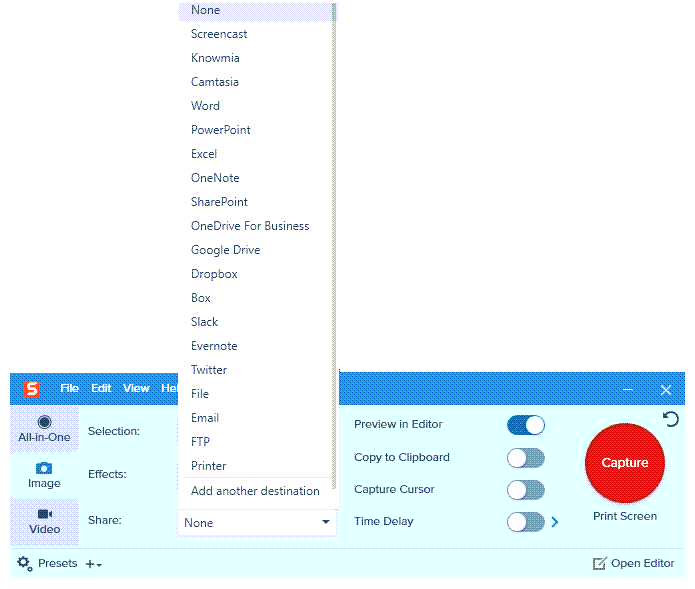Expand Time Delay options chevron
The image size is (695, 589).
554,522
